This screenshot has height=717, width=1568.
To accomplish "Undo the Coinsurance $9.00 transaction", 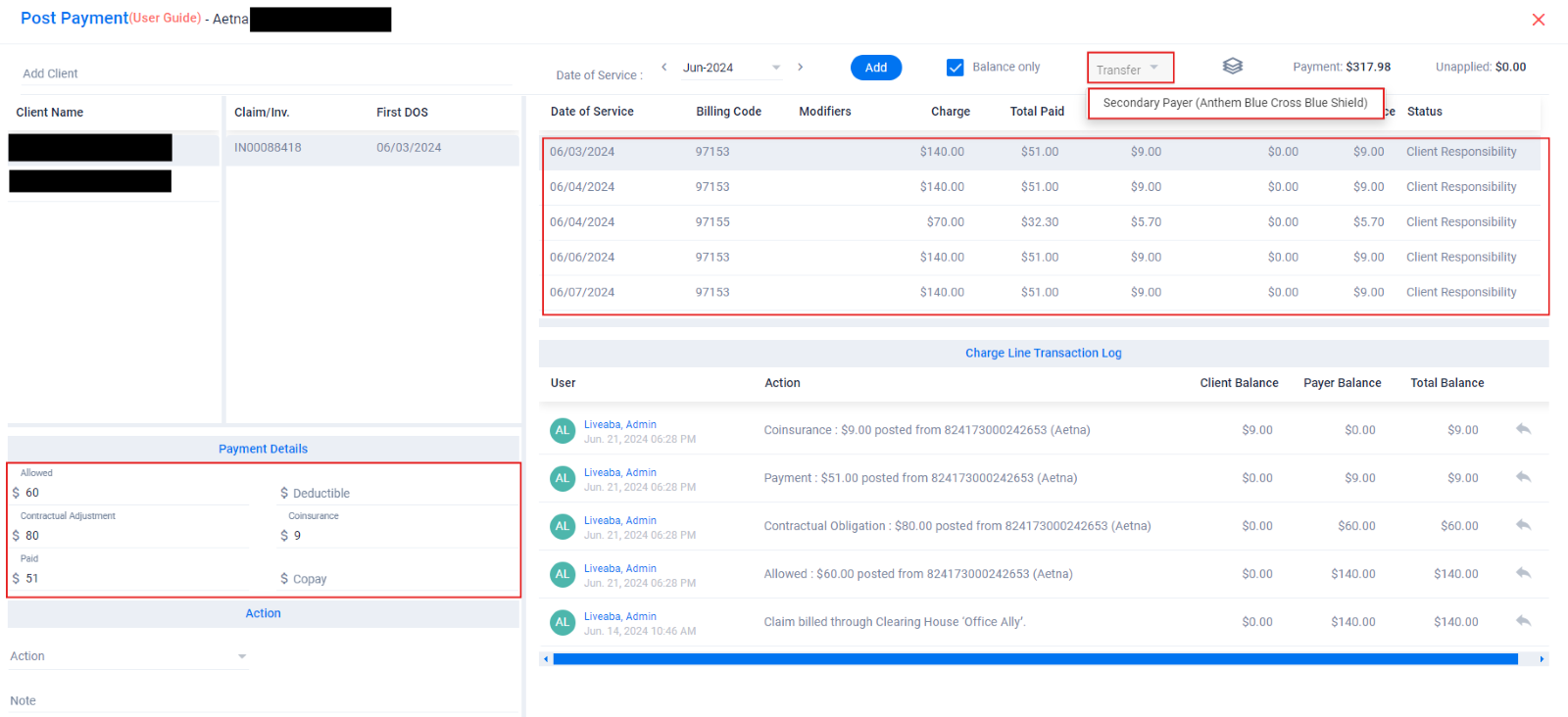I will pos(1523,429).
